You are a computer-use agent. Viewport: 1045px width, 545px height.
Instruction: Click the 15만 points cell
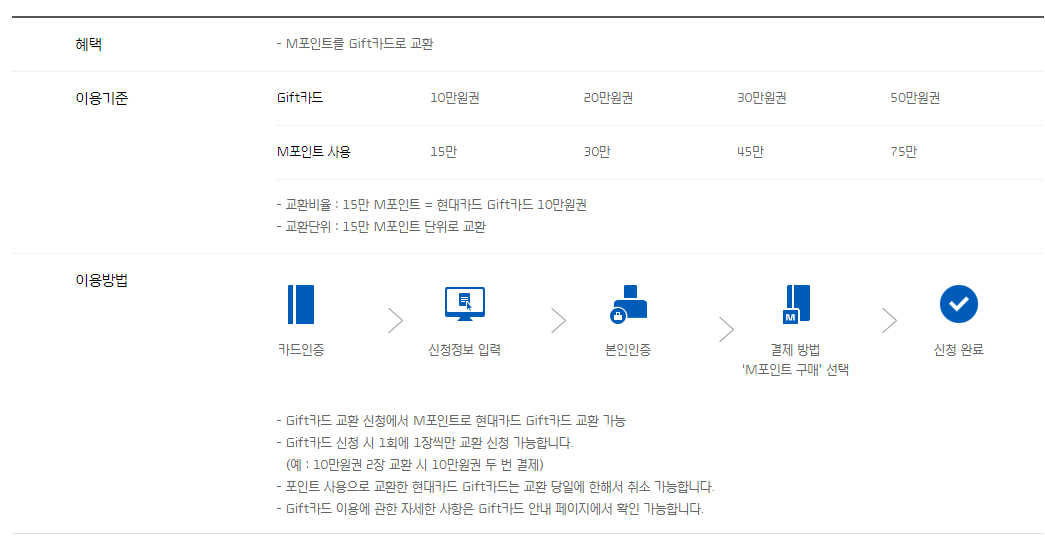tap(443, 152)
